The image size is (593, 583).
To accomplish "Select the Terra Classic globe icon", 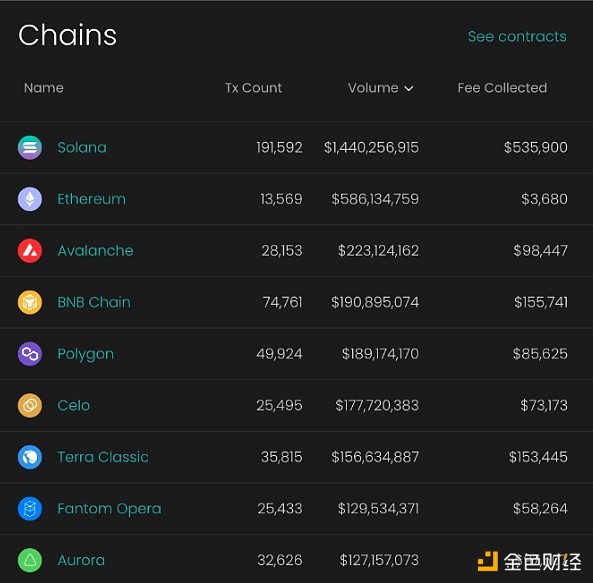I will 30,457.
